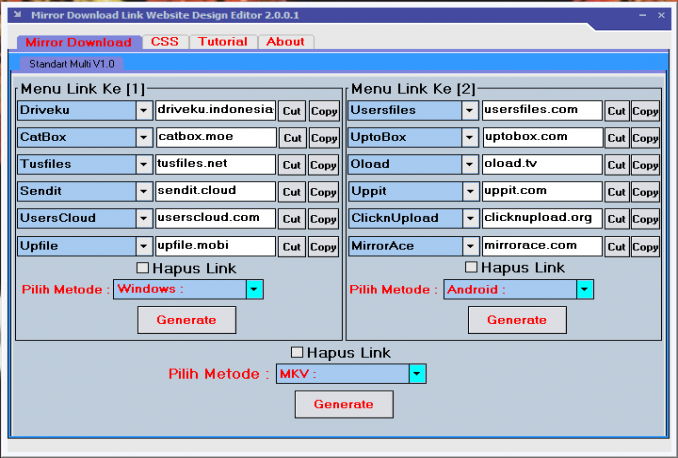Click Generate under the MKV method

click(343, 404)
